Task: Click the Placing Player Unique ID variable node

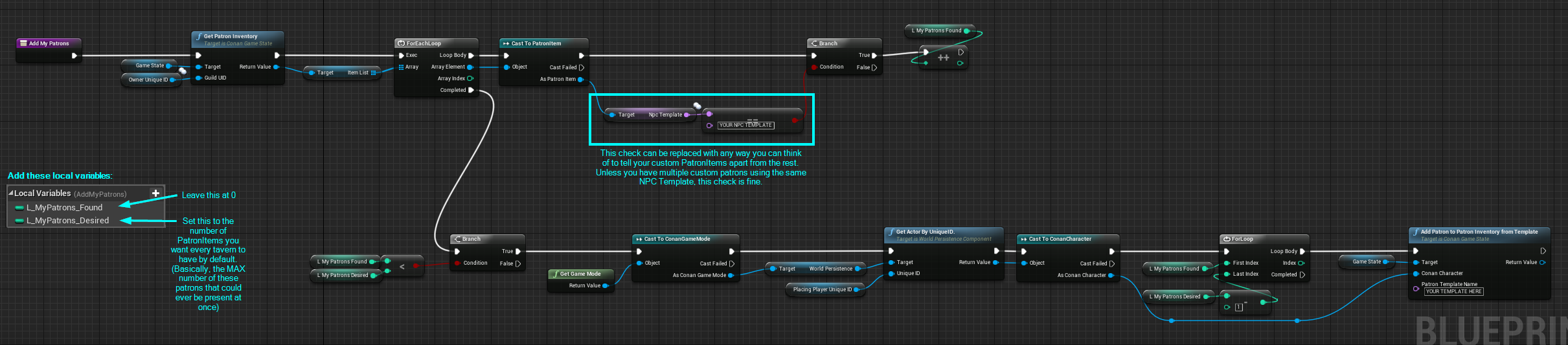Action: [x=823, y=289]
